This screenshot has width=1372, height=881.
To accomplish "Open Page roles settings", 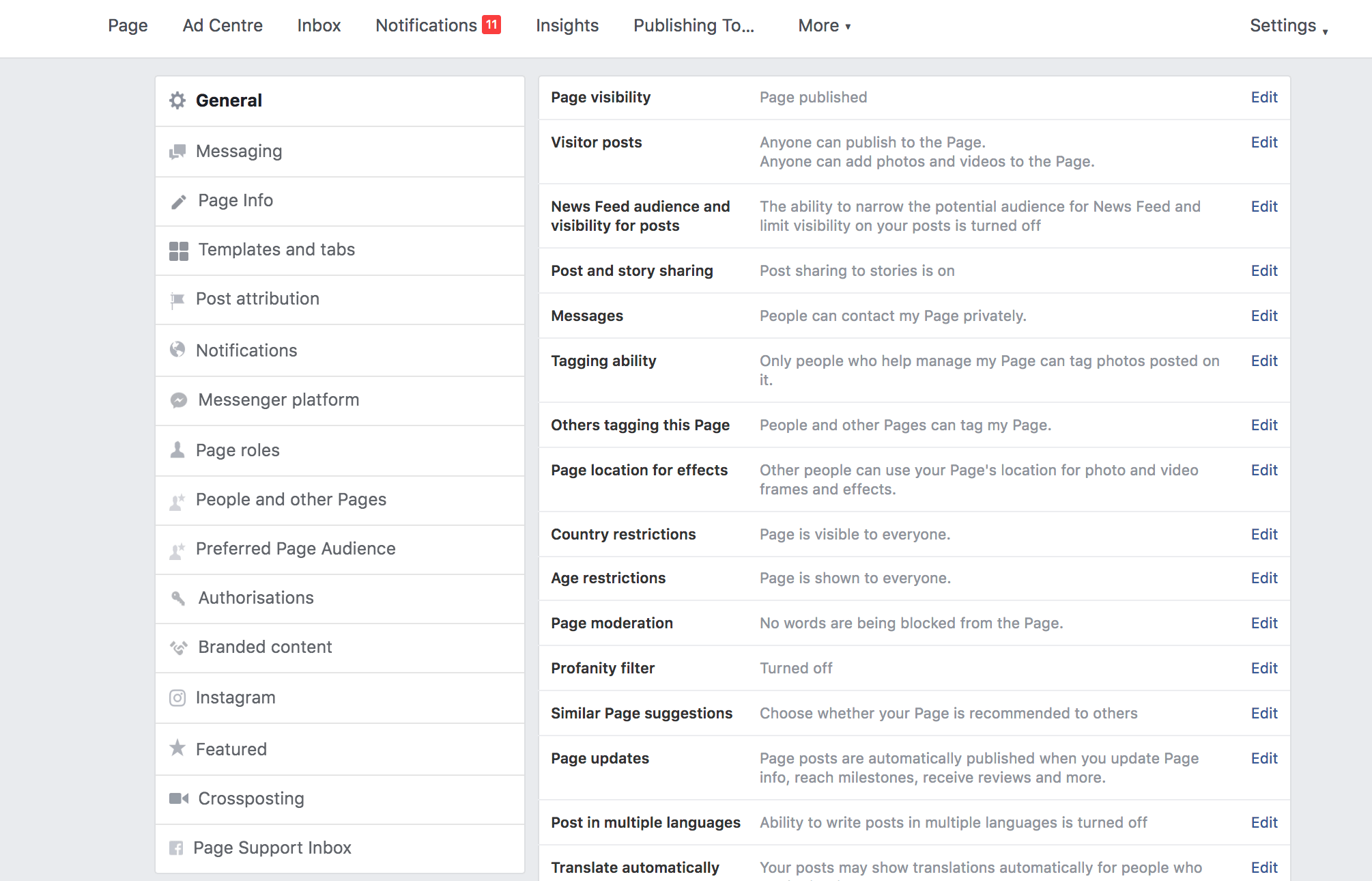I will click(340, 450).
